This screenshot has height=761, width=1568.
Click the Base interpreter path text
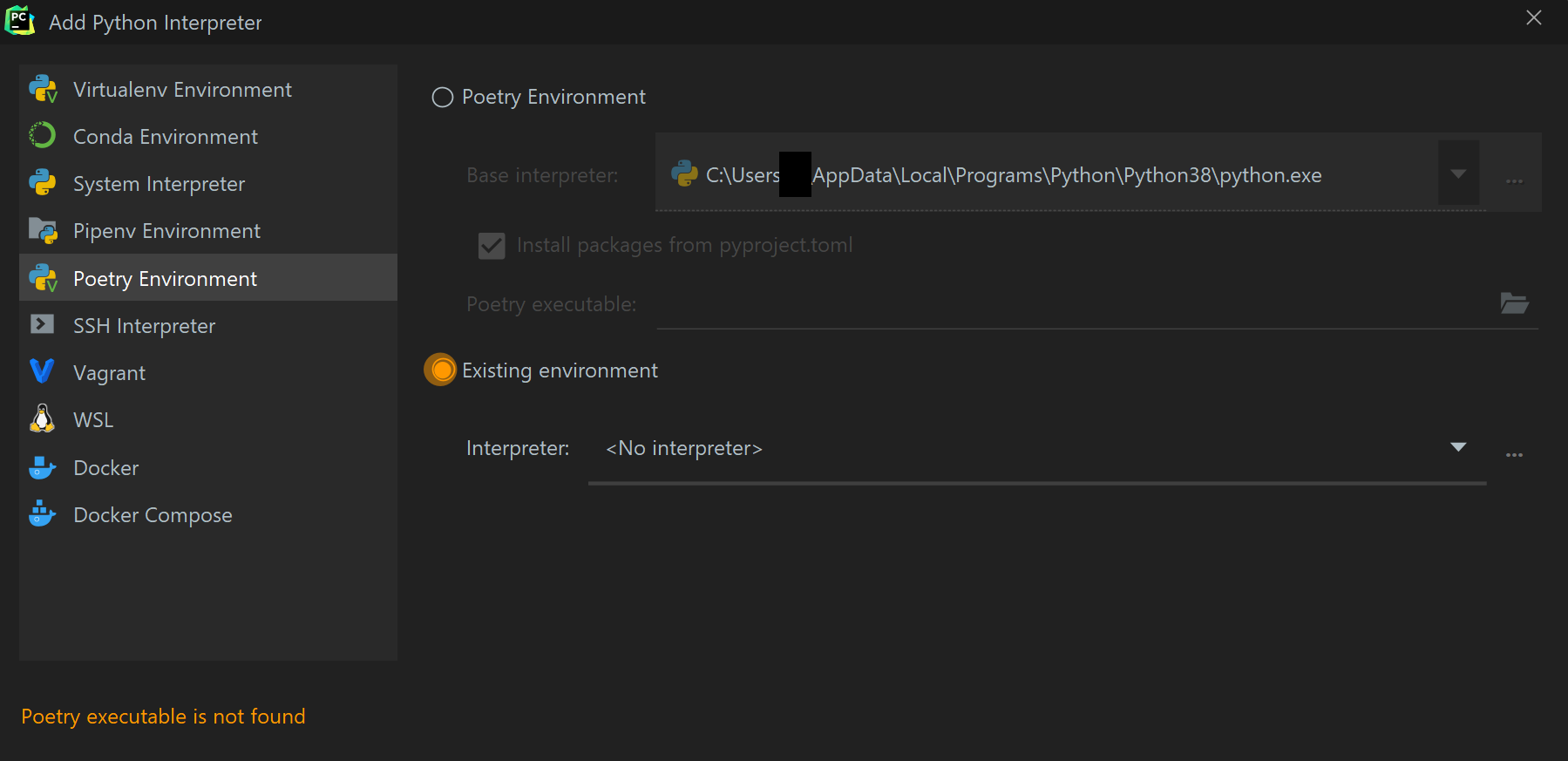pyautogui.click(x=1014, y=174)
